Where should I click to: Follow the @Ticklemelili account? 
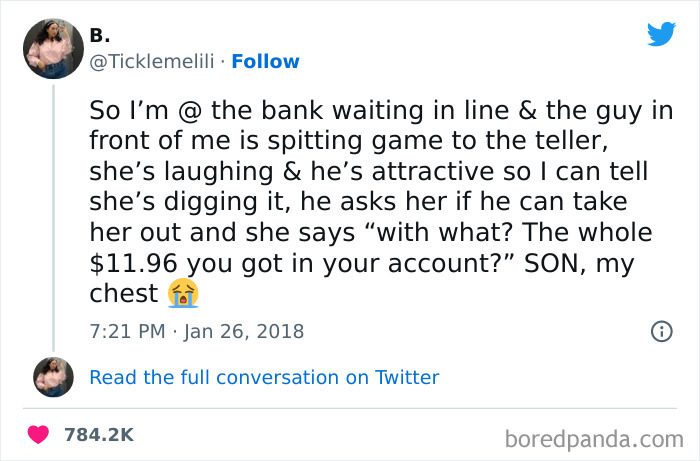(265, 61)
